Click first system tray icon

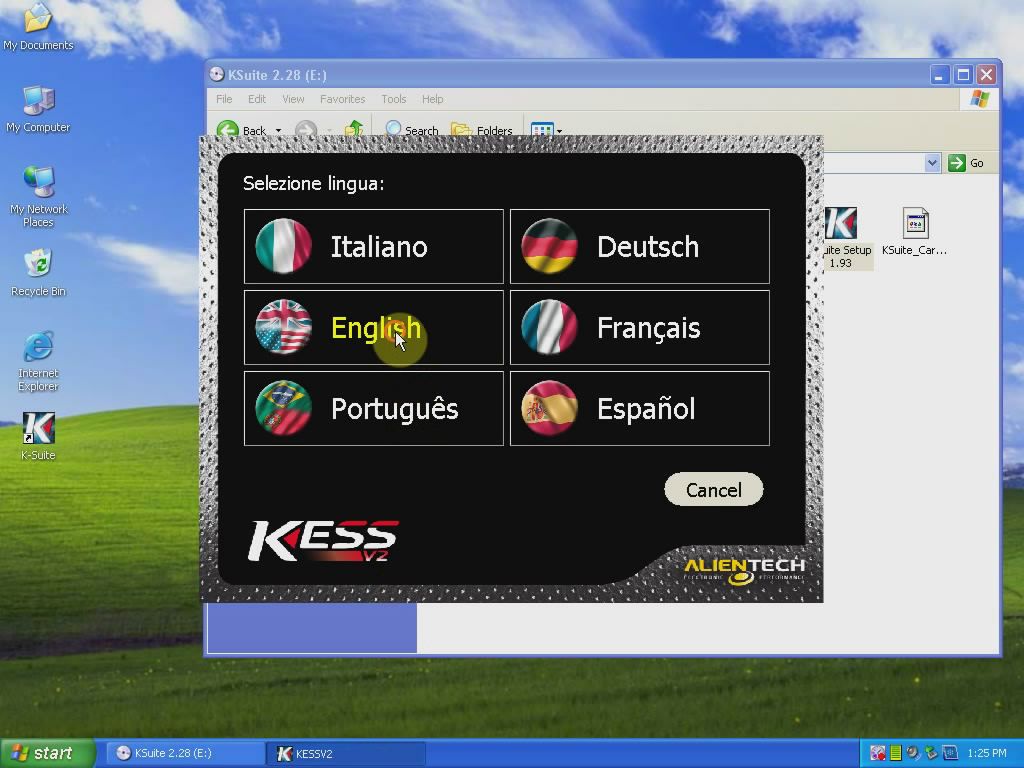click(x=878, y=753)
